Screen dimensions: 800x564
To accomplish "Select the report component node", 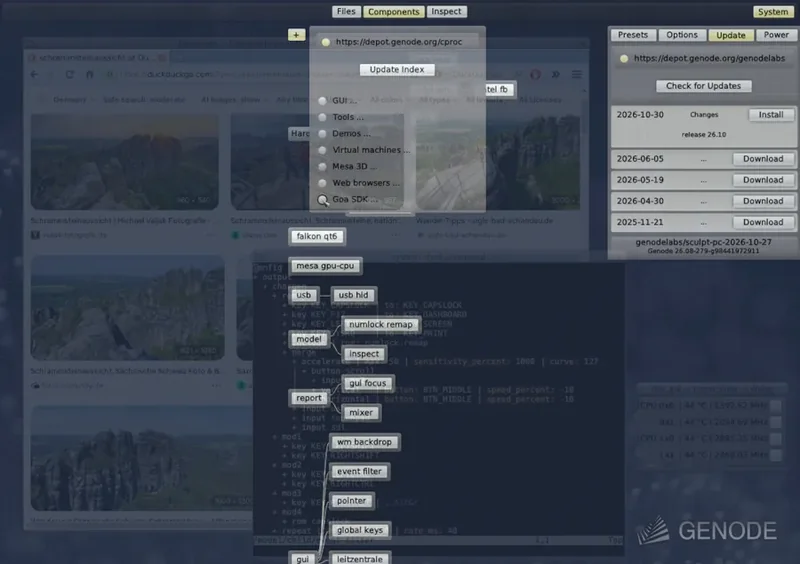I will pyautogui.click(x=309, y=398).
